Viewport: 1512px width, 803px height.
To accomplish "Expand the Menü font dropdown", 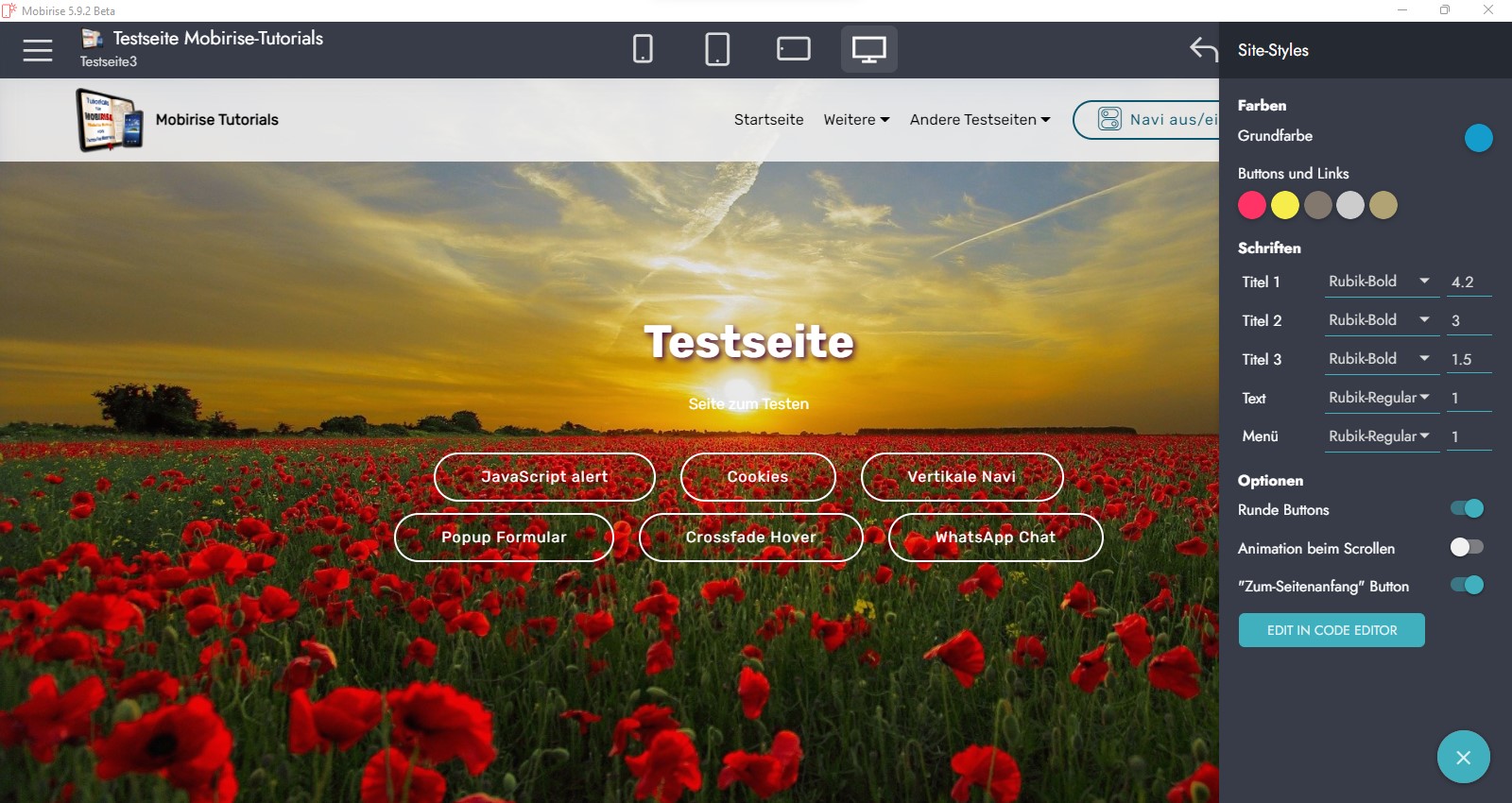I will click(1379, 436).
